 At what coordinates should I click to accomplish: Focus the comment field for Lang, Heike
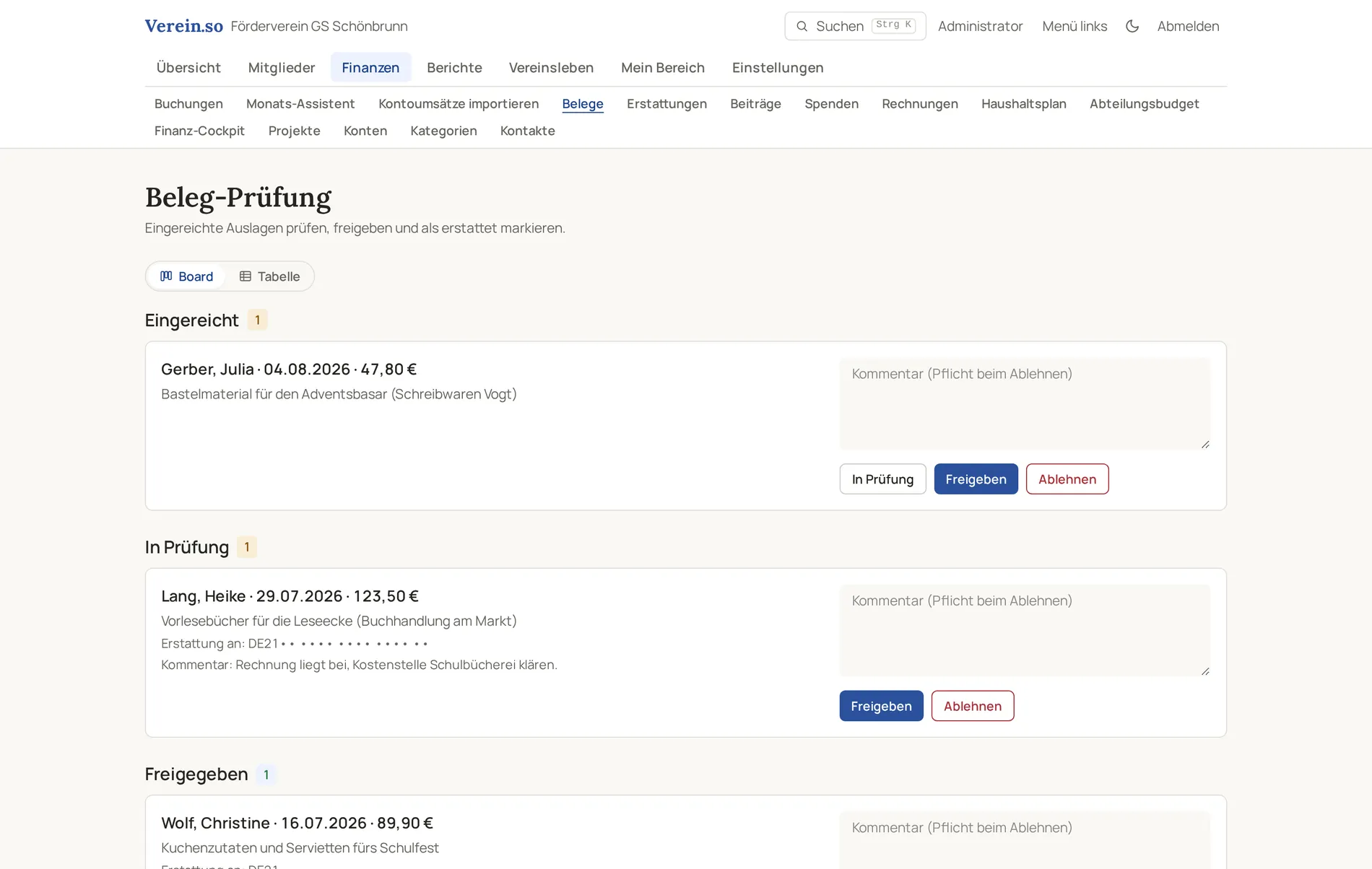click(1024, 630)
